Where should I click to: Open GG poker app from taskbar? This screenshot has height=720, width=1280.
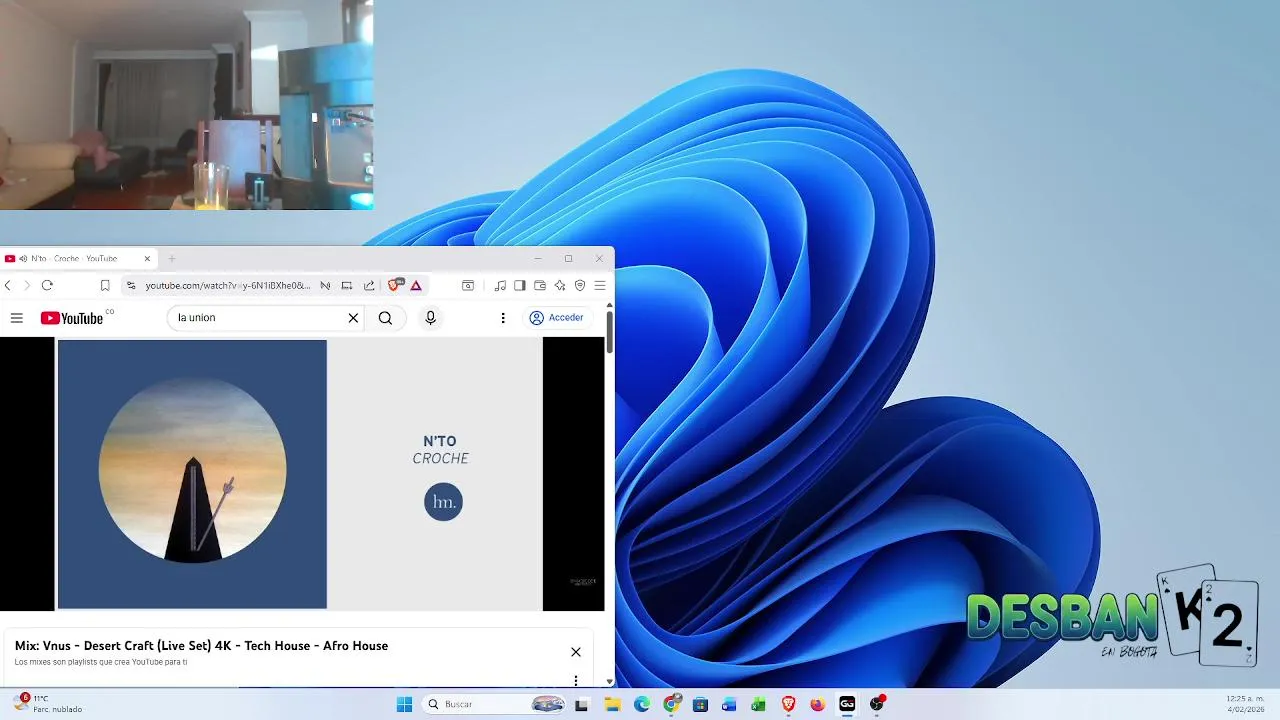click(847, 704)
